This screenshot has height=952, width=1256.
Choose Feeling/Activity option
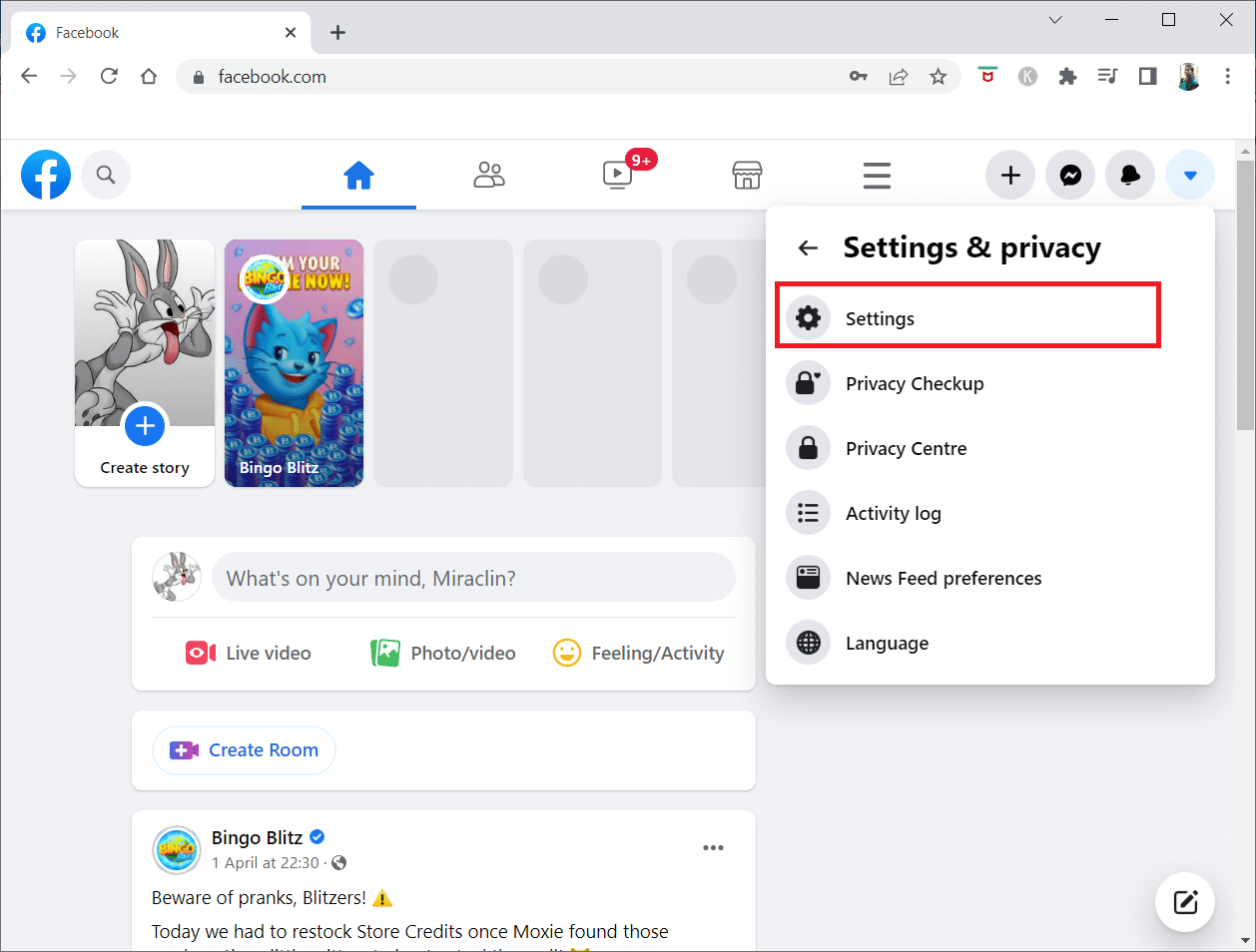[638, 653]
